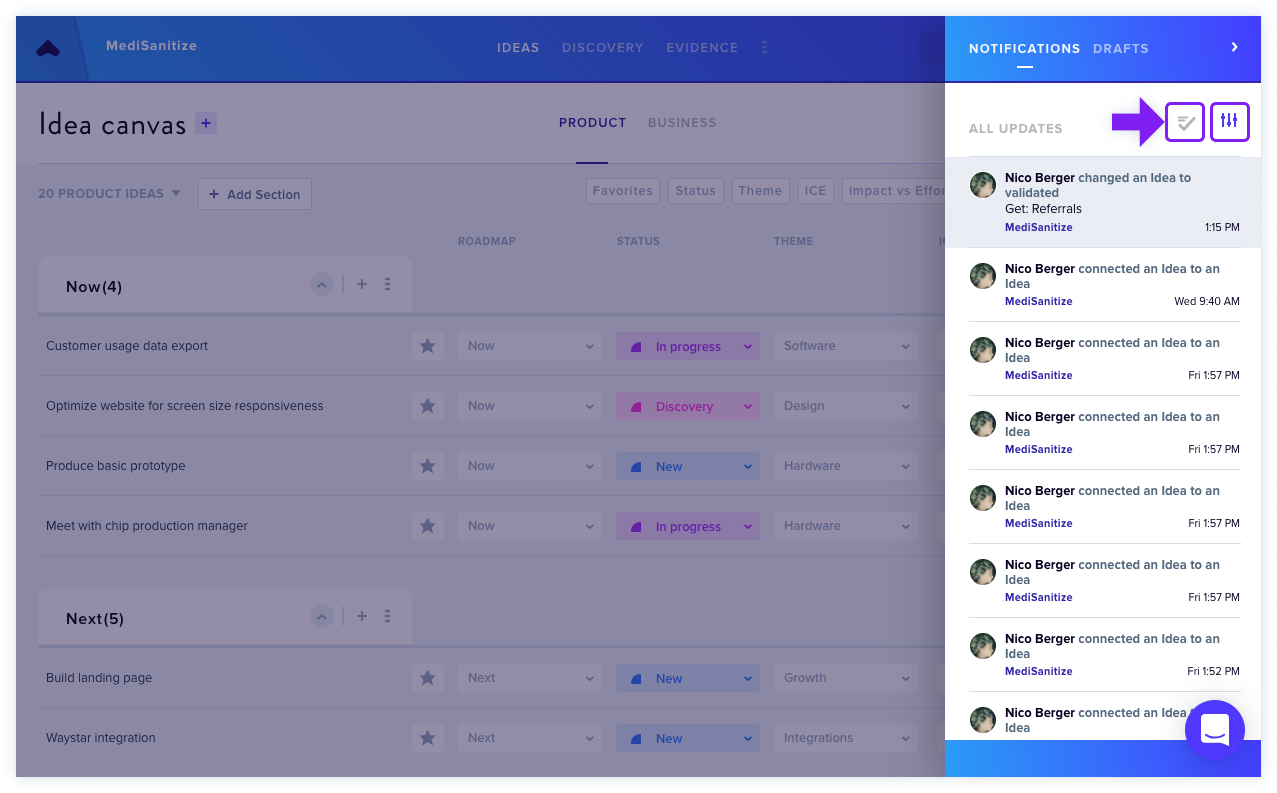Image resolution: width=1277 pixels, height=793 pixels.
Task: Add idea to Now section with plus icon
Action: click(x=362, y=285)
